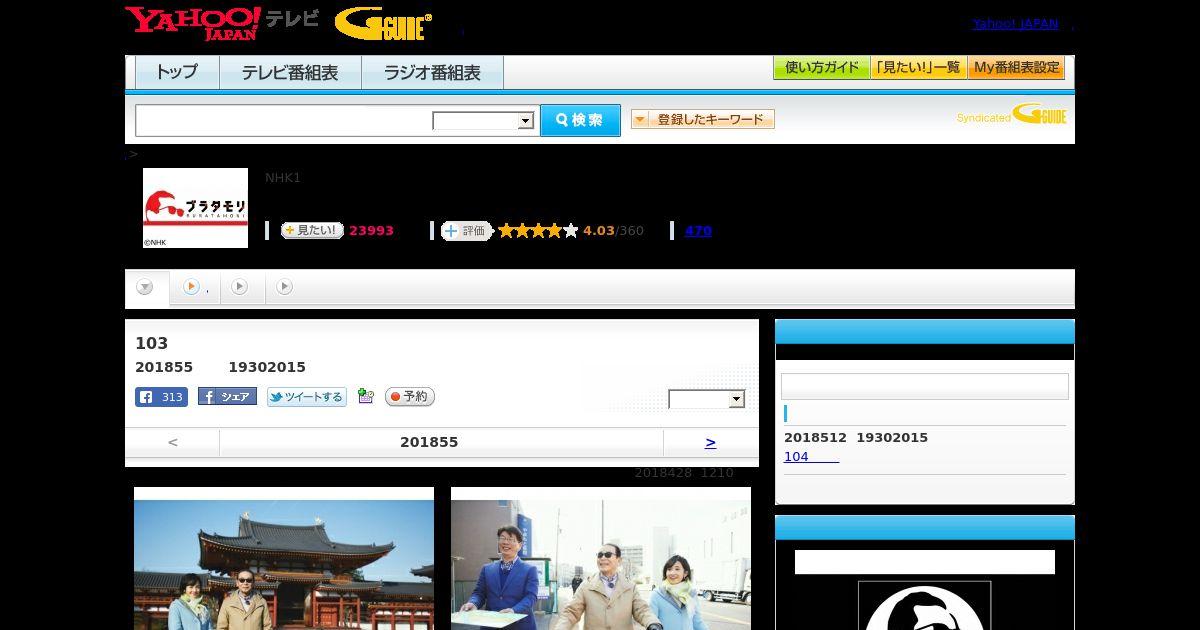Open the Yahoo! JAPAN TV logo
1200x630 pixels.
tap(222, 23)
